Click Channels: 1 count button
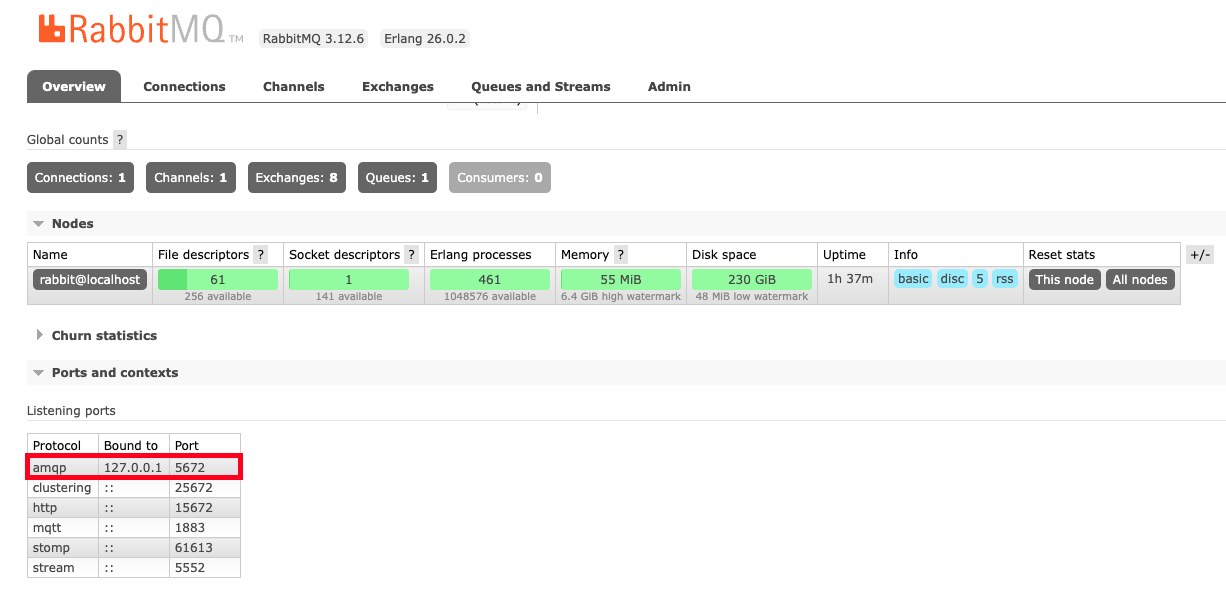 (191, 178)
